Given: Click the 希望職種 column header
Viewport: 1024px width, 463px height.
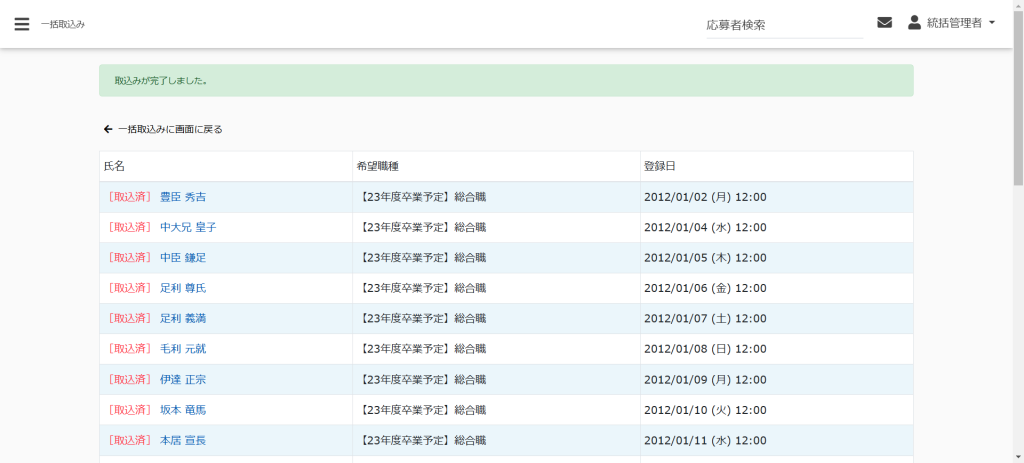Looking at the screenshot, I should coord(379,166).
